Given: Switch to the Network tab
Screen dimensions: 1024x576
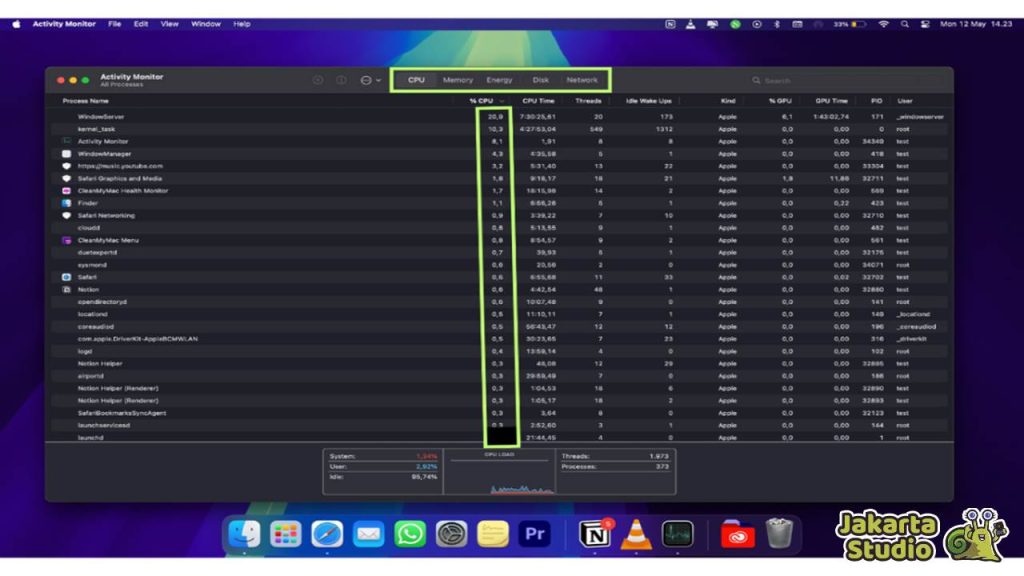Looking at the screenshot, I should [x=582, y=80].
